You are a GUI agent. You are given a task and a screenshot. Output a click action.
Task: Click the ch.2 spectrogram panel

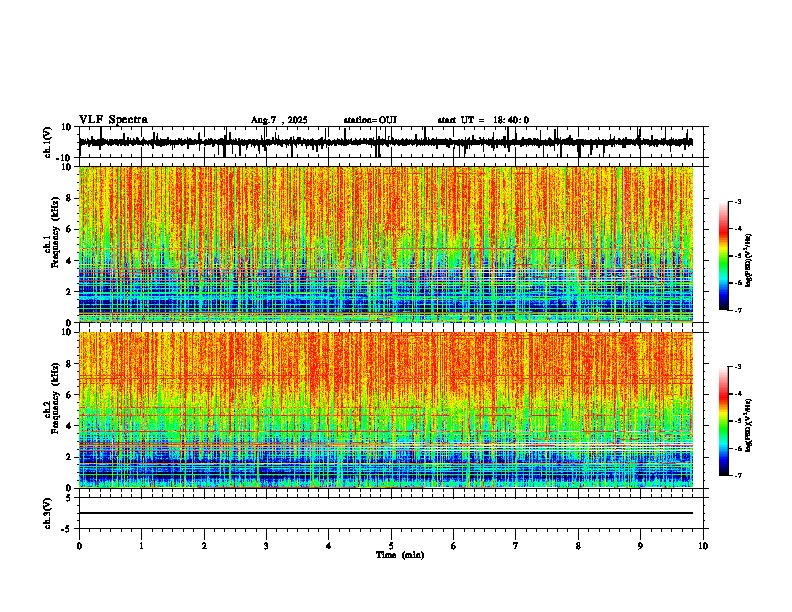385,410
